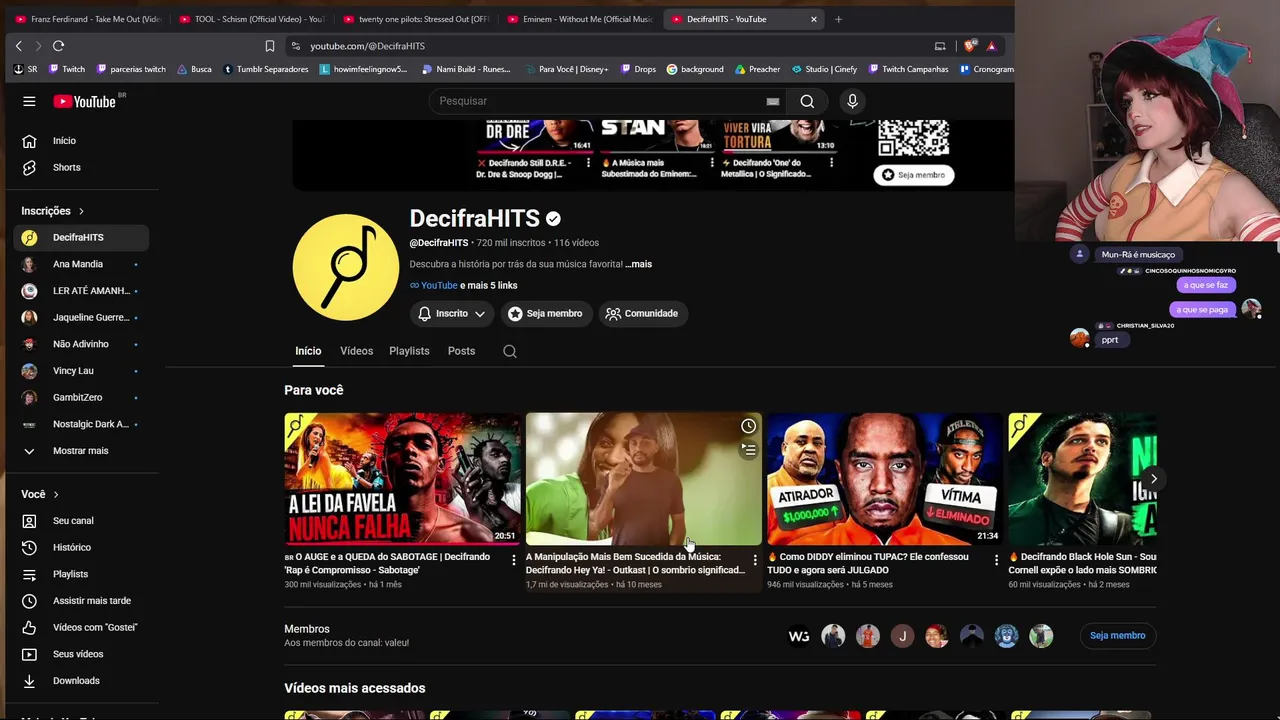The image size is (1280, 720).
Task: Play the Black Hole Sun video thumbnail
Action: tap(1082, 479)
